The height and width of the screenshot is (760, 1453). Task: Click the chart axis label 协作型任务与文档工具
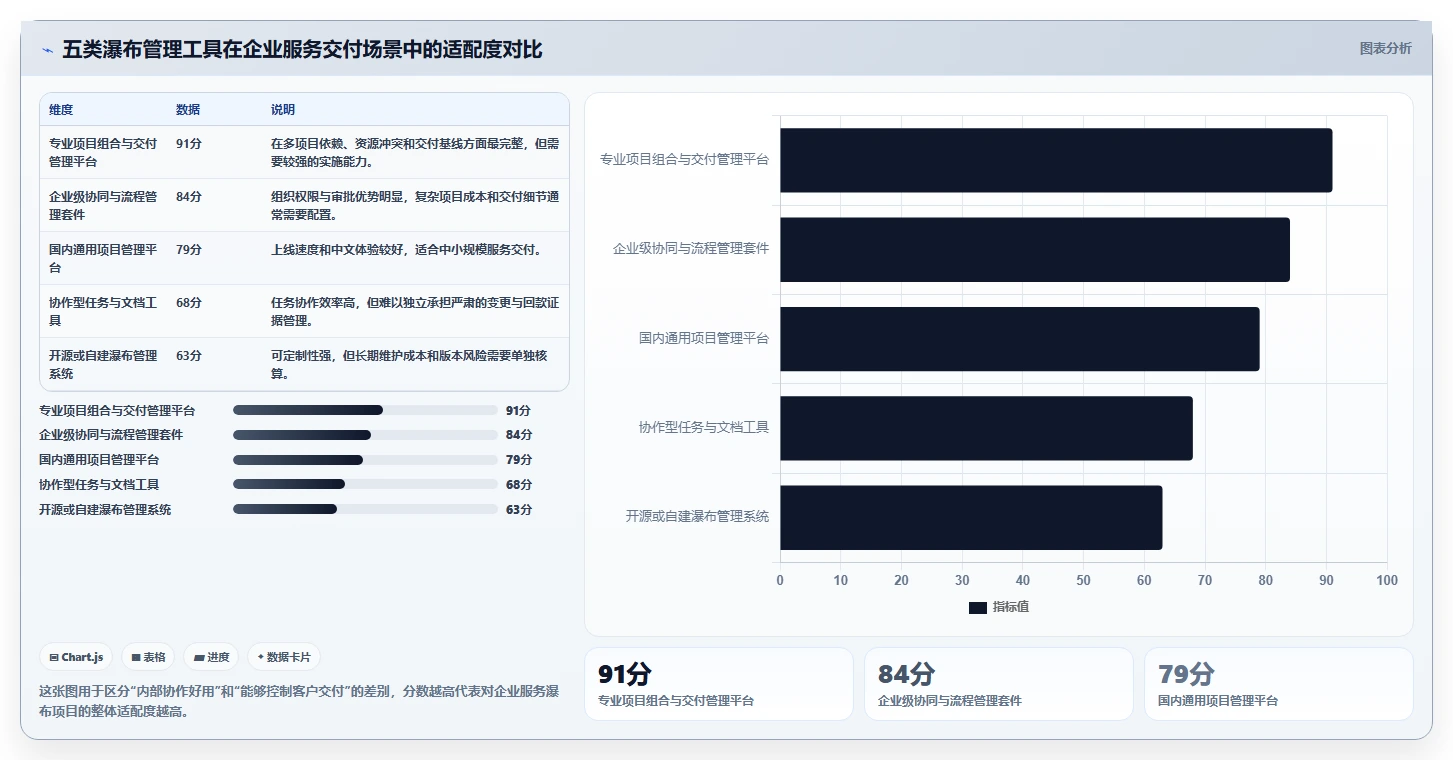click(704, 427)
